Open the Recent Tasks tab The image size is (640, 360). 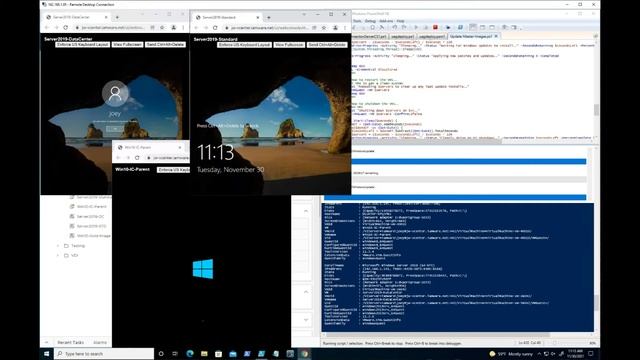[71, 342]
